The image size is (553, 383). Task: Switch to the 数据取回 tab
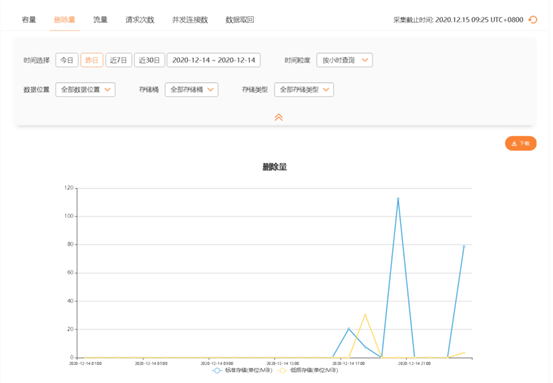pyautogui.click(x=240, y=20)
